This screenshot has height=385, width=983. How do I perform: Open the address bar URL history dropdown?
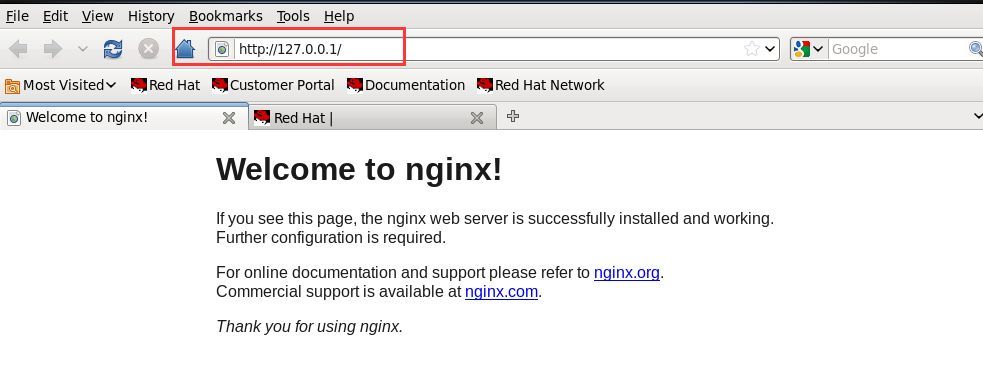coord(770,49)
